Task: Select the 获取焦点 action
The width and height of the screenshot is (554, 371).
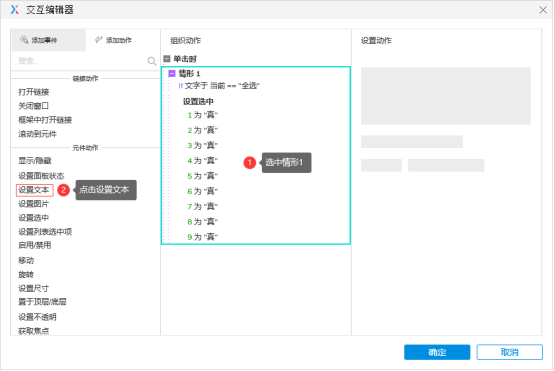Action: click(x=34, y=331)
